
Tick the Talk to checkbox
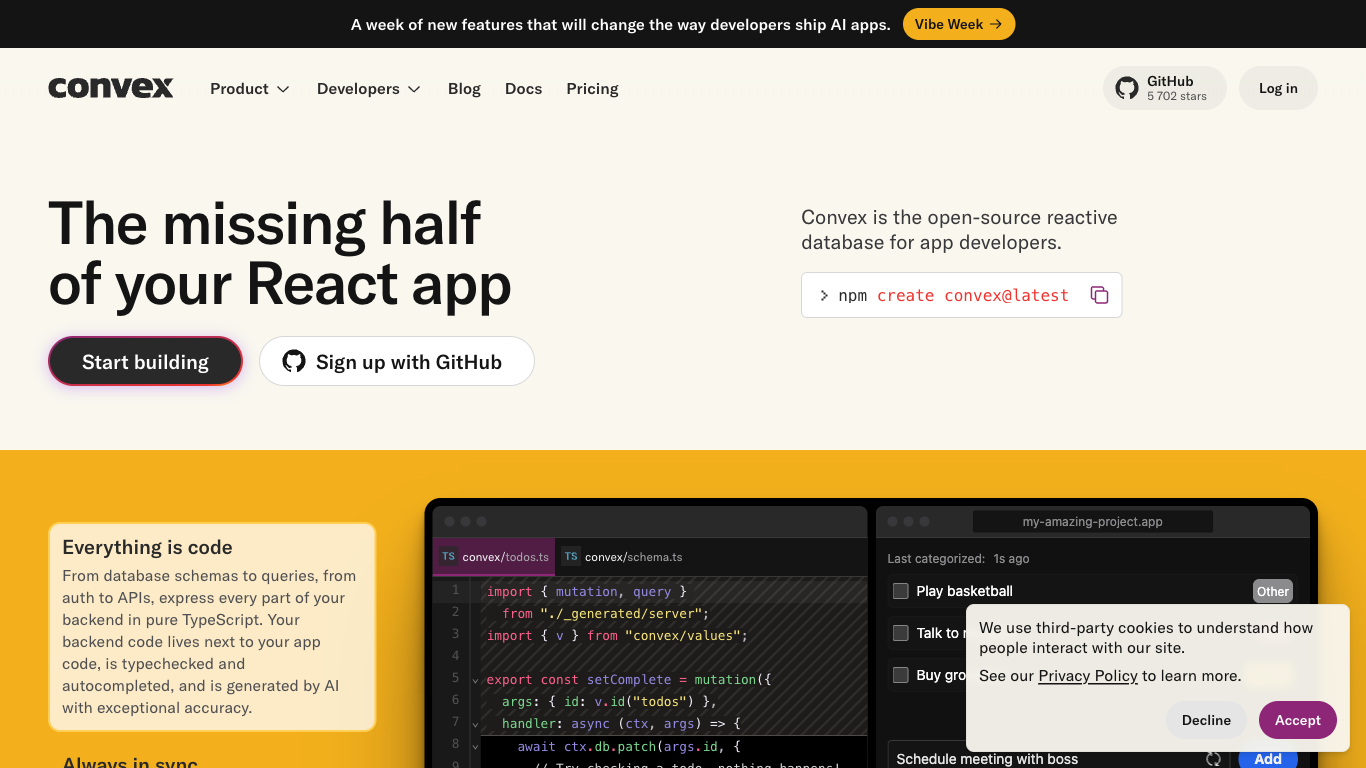point(901,633)
